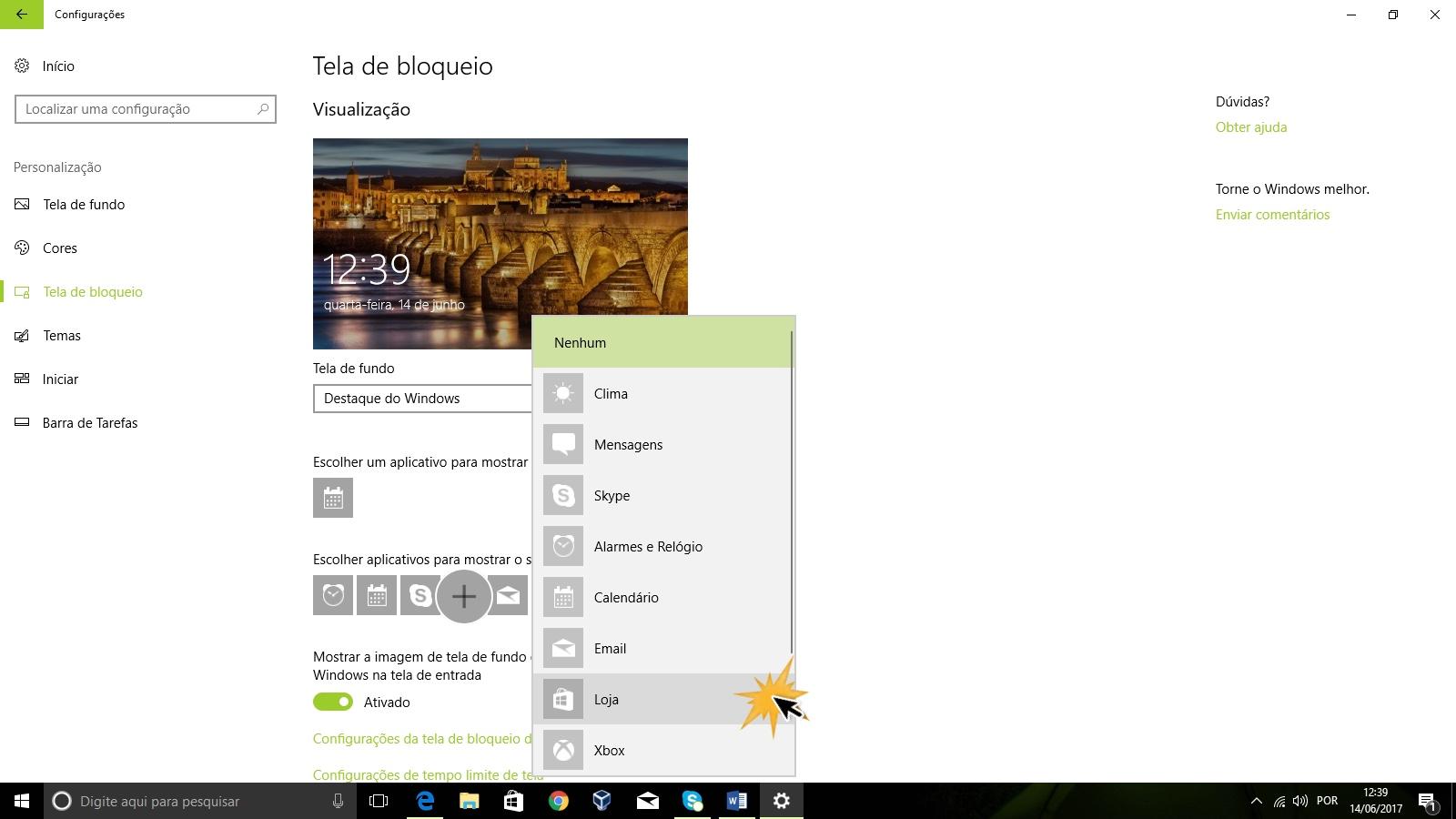Image resolution: width=1456 pixels, height=819 pixels.
Task: Open Skype from the taskbar
Action: [693, 801]
